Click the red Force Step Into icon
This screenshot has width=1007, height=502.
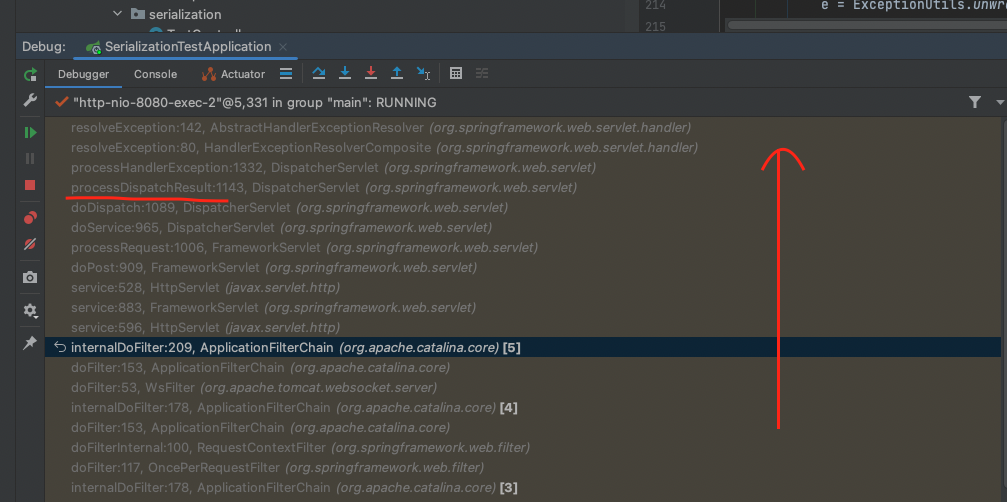coord(371,73)
